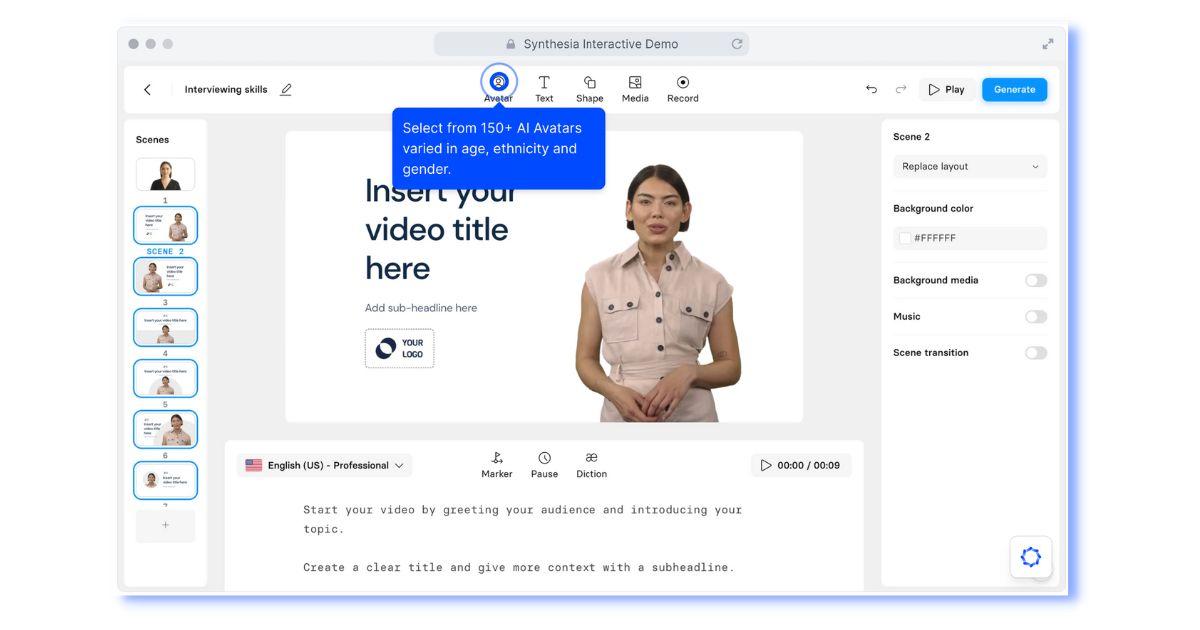Enable the Scene transition toggle
Viewport: 1200px width, 630px height.
1035,353
